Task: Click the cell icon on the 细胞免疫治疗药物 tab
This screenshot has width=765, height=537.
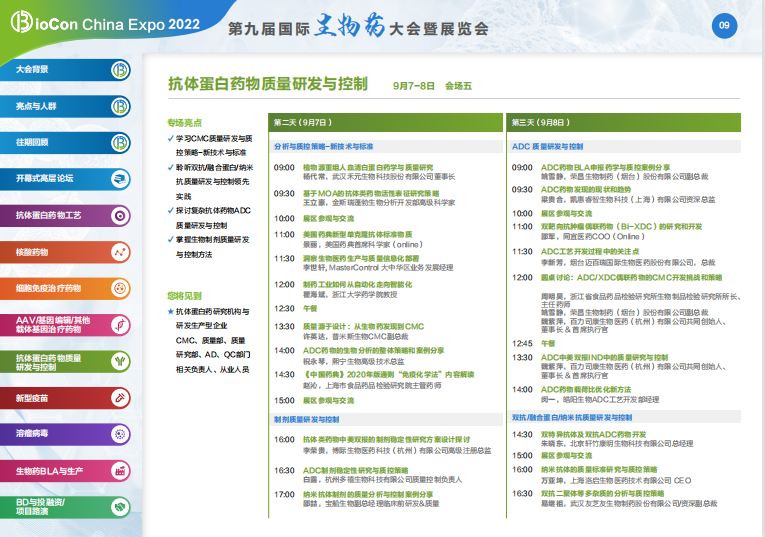Action: pos(119,288)
